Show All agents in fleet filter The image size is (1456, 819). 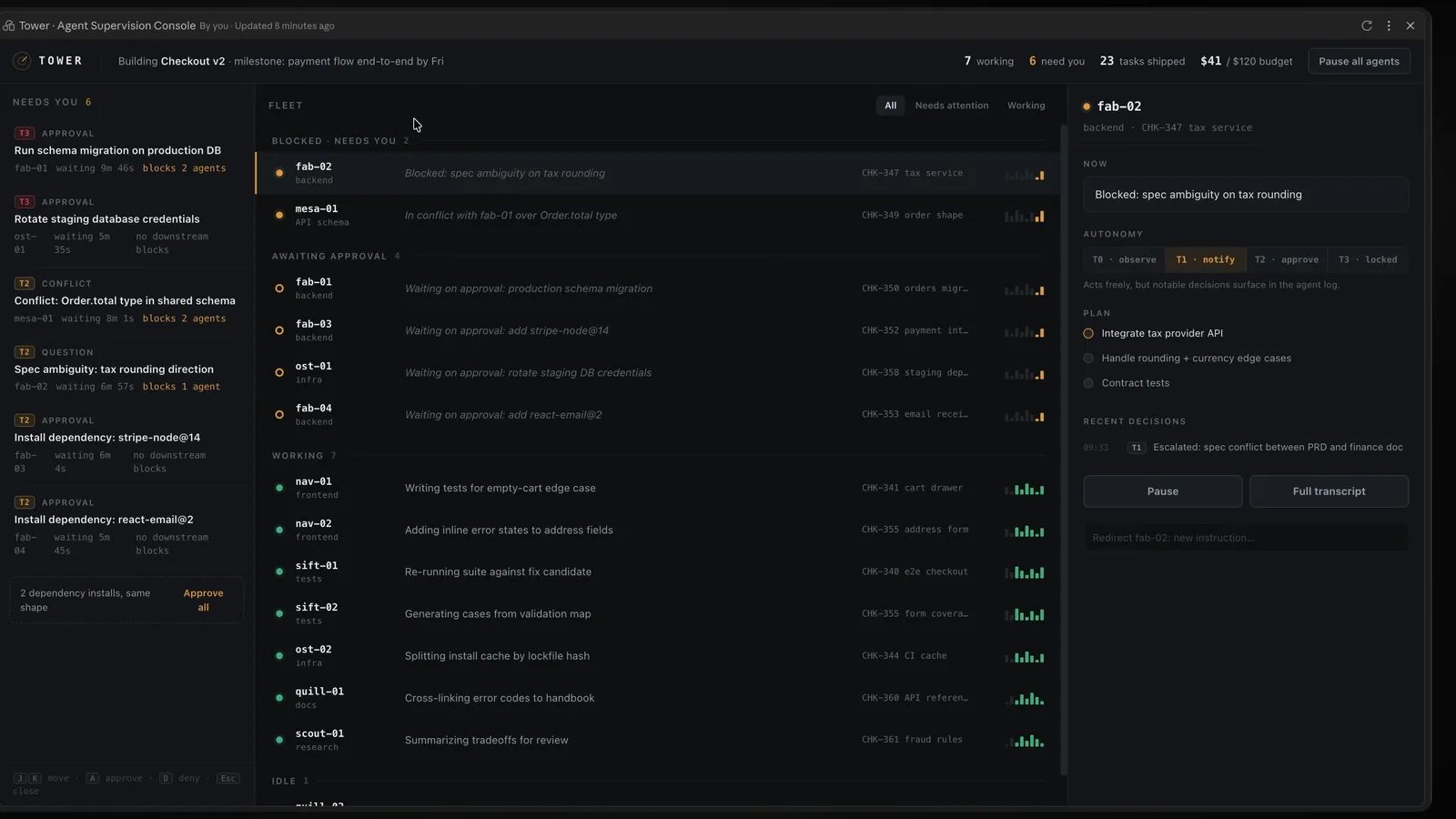tap(891, 106)
